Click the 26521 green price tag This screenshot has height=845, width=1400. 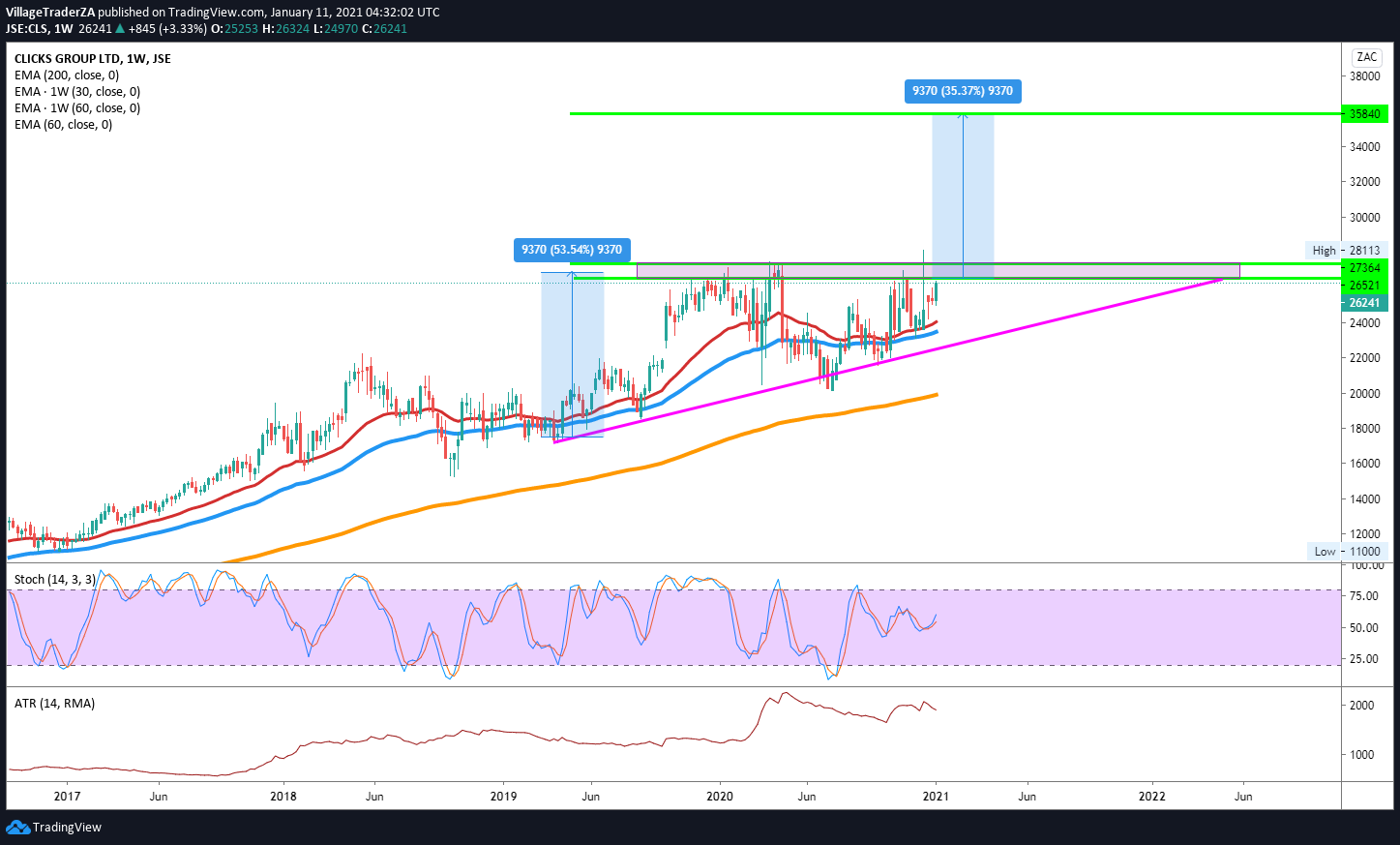coord(1364,285)
